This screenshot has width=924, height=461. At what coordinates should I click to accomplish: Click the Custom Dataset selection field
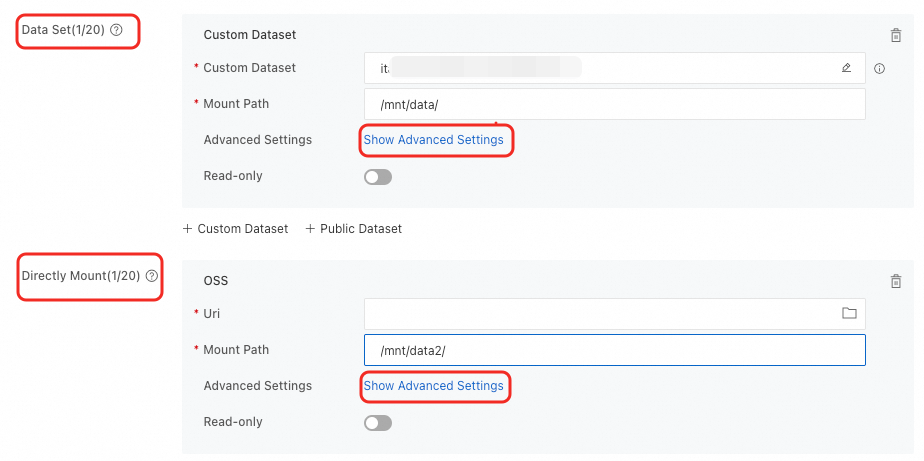click(x=600, y=68)
